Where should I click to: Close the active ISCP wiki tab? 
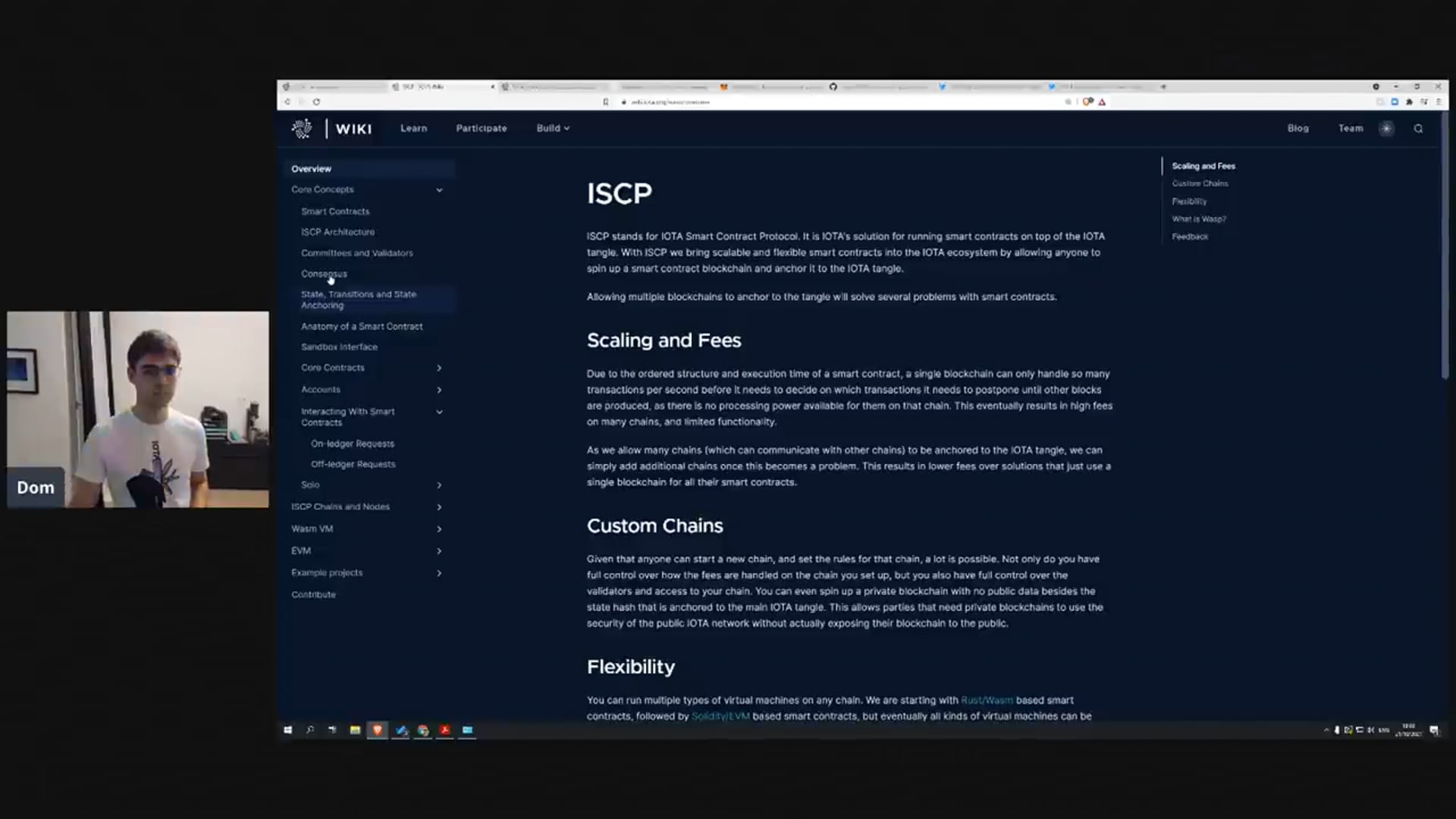493,87
